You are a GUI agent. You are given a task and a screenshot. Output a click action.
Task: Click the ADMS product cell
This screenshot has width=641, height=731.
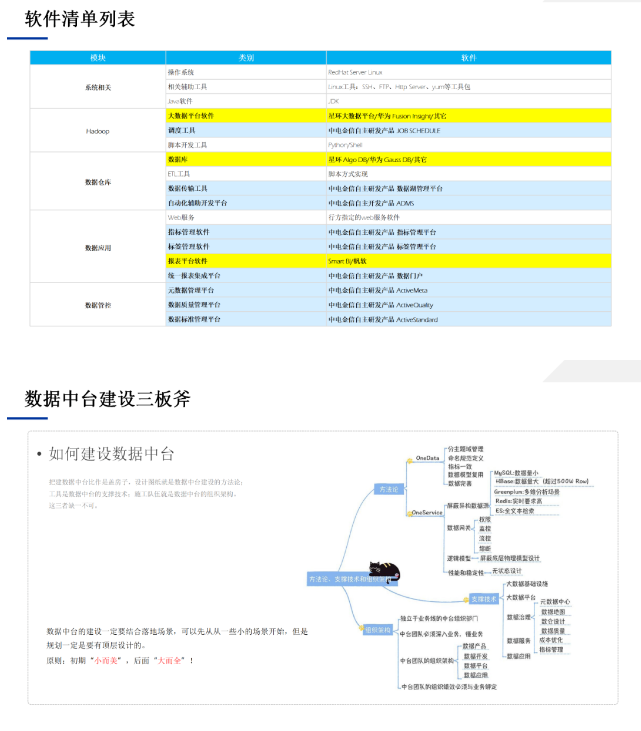(469, 203)
